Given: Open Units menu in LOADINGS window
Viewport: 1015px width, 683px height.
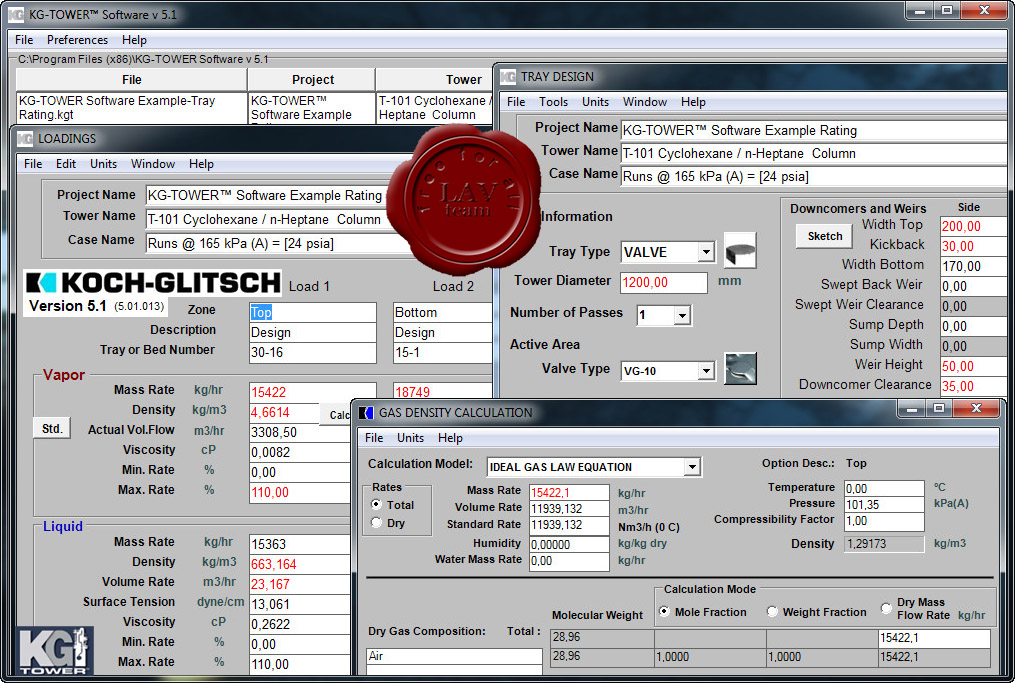Looking at the screenshot, I should tap(104, 164).
